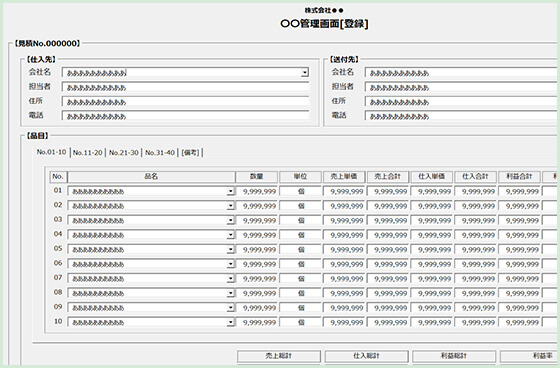Screen dimensions: 560x368
Task: Click the 単位 field in row 02
Action: [300, 206]
